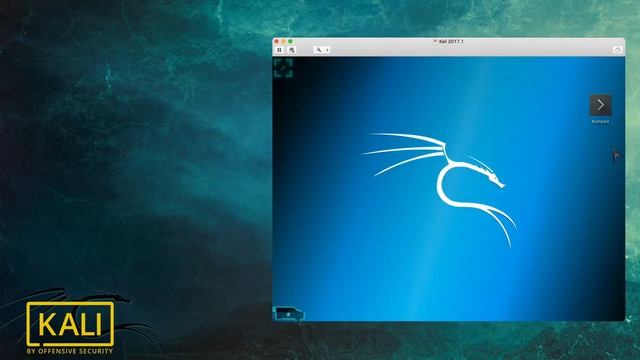The height and width of the screenshot is (360, 640).
Task: Click the corner-brackets icon atop Kali desktop
Action: click(x=283, y=68)
